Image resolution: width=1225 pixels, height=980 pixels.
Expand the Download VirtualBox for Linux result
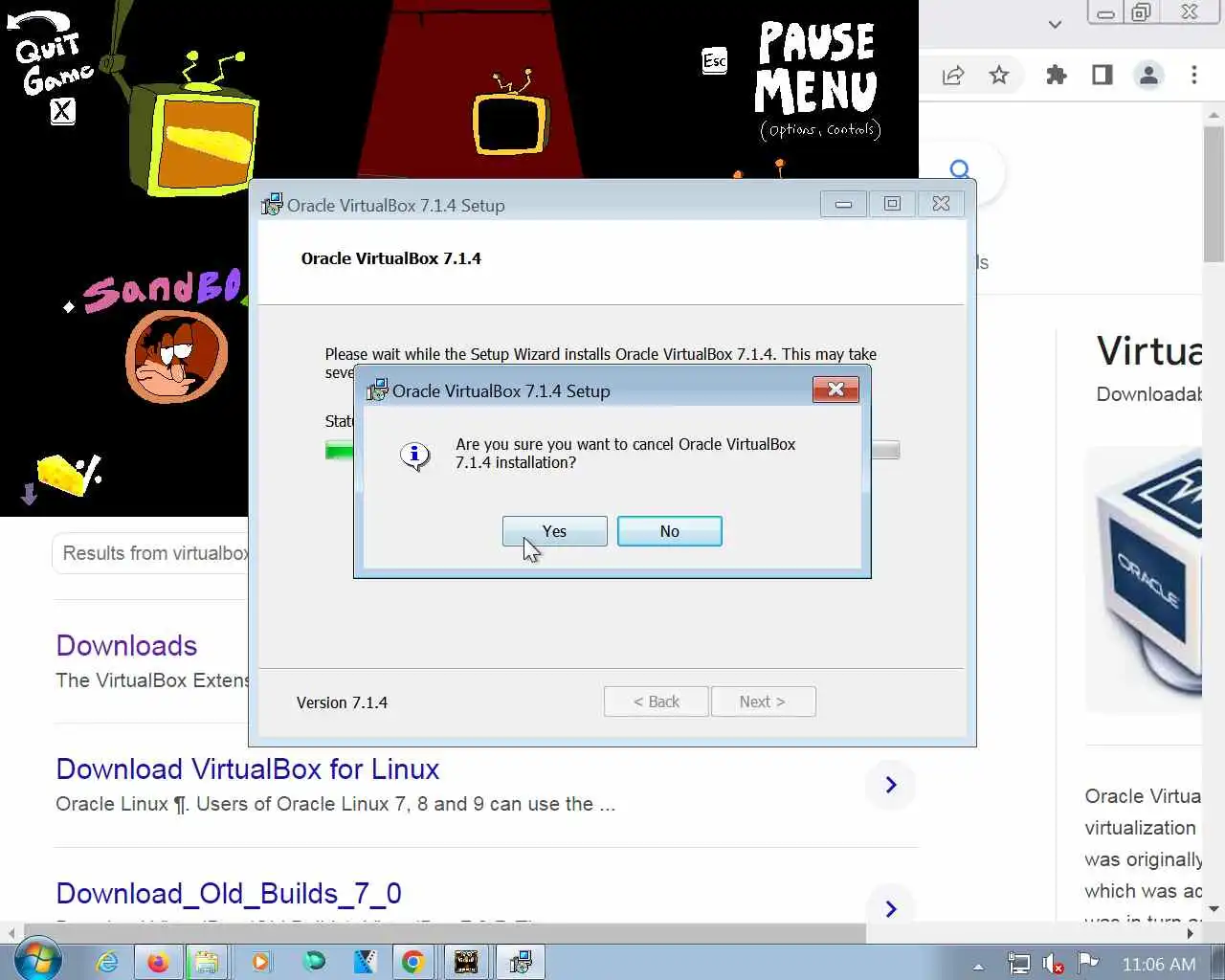pyautogui.click(x=891, y=785)
